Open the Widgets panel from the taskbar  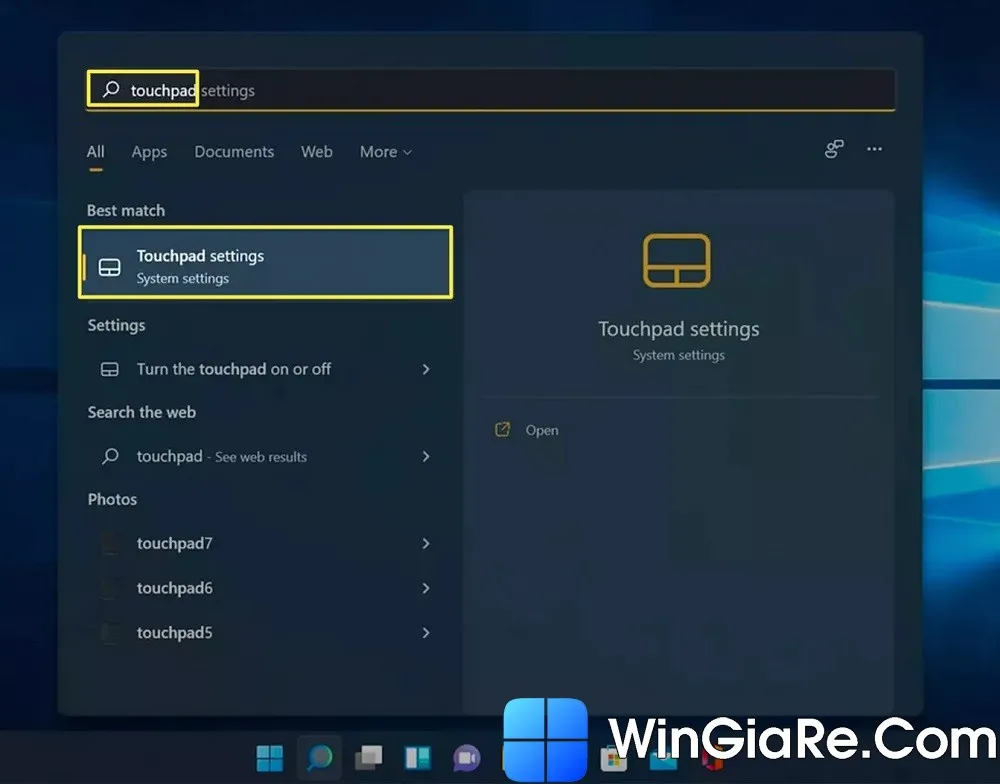point(417,757)
